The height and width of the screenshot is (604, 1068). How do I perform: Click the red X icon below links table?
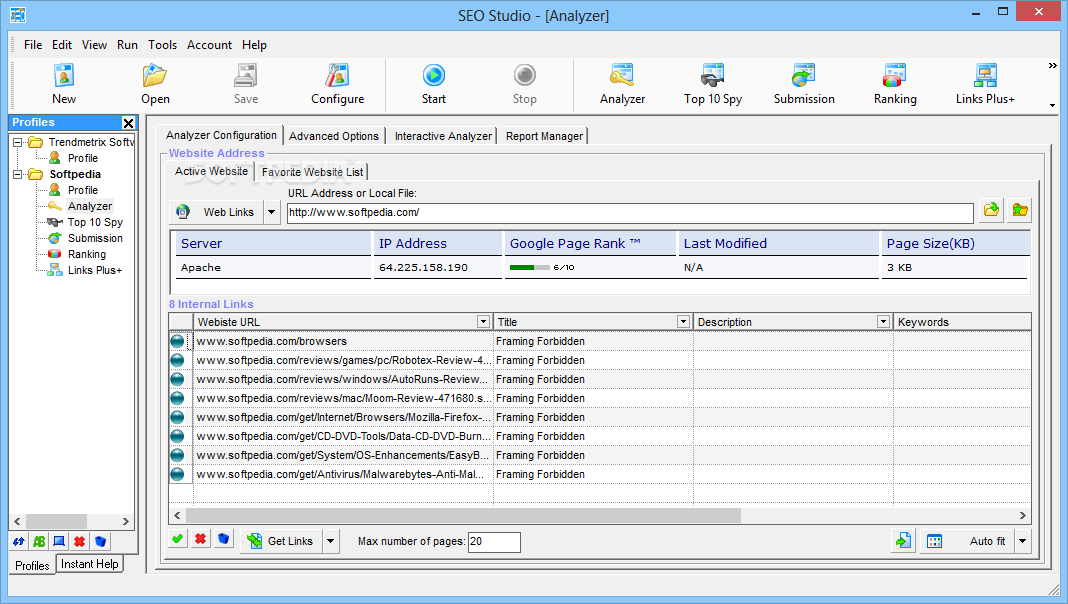coord(200,539)
